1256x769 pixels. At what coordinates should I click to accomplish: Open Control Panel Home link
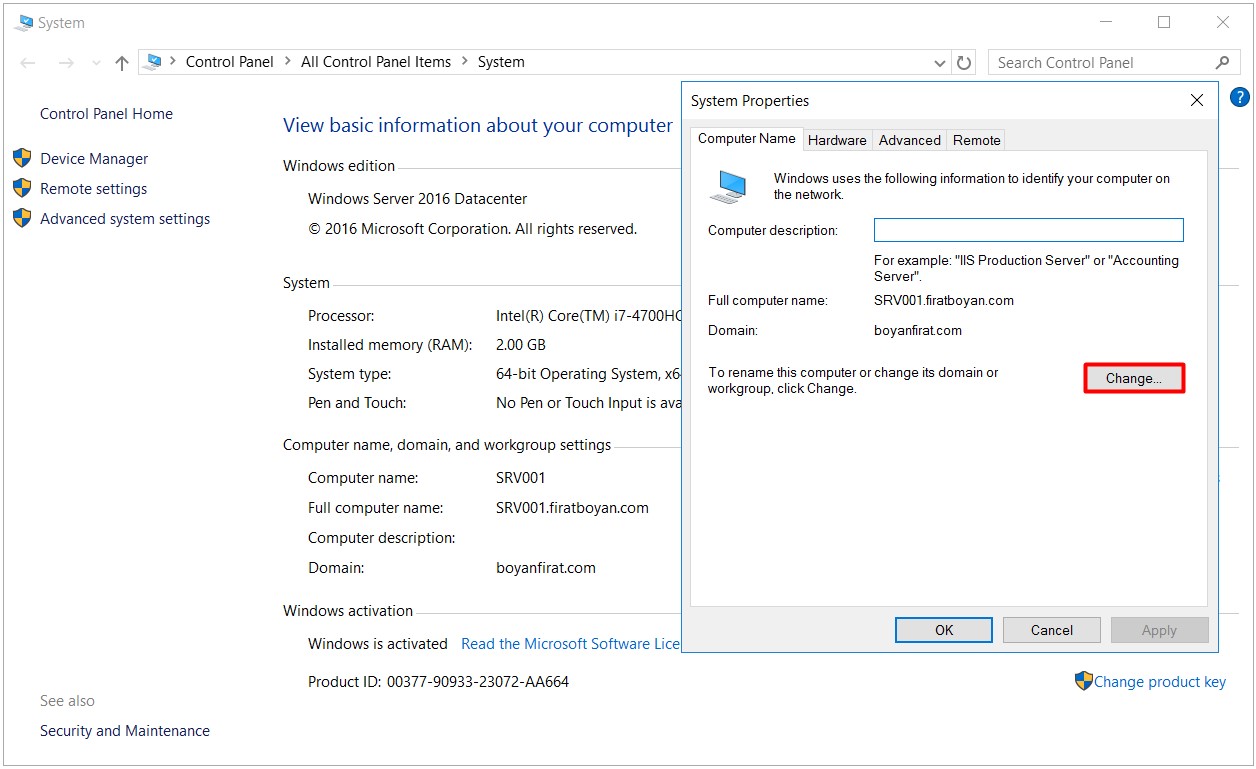point(106,114)
